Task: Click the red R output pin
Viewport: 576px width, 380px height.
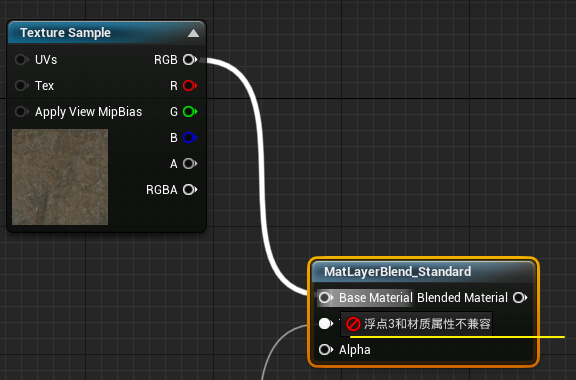Action: click(190, 86)
